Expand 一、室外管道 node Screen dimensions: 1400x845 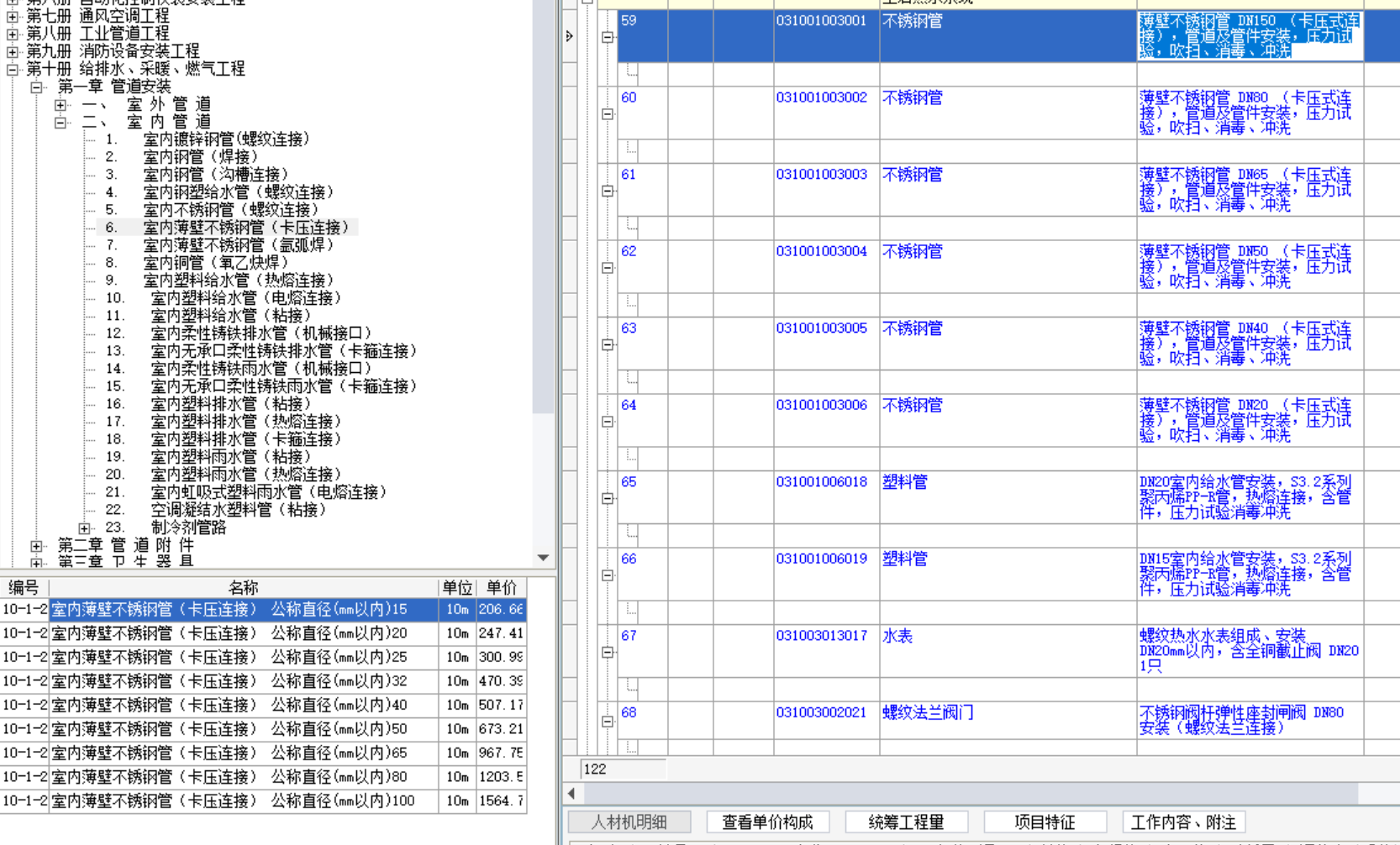[61, 105]
